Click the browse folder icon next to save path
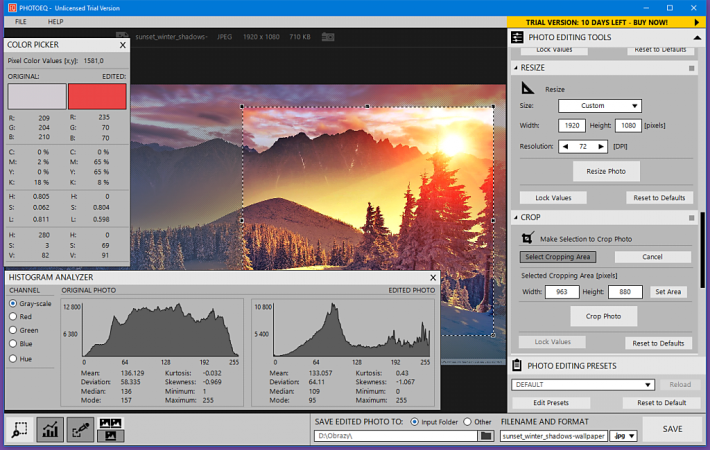The image size is (710, 450). point(486,436)
